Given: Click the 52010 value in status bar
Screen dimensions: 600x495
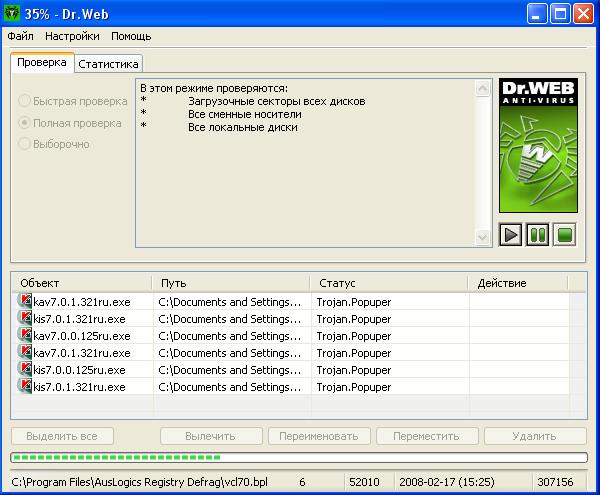Looking at the screenshot, I should coord(364,482).
